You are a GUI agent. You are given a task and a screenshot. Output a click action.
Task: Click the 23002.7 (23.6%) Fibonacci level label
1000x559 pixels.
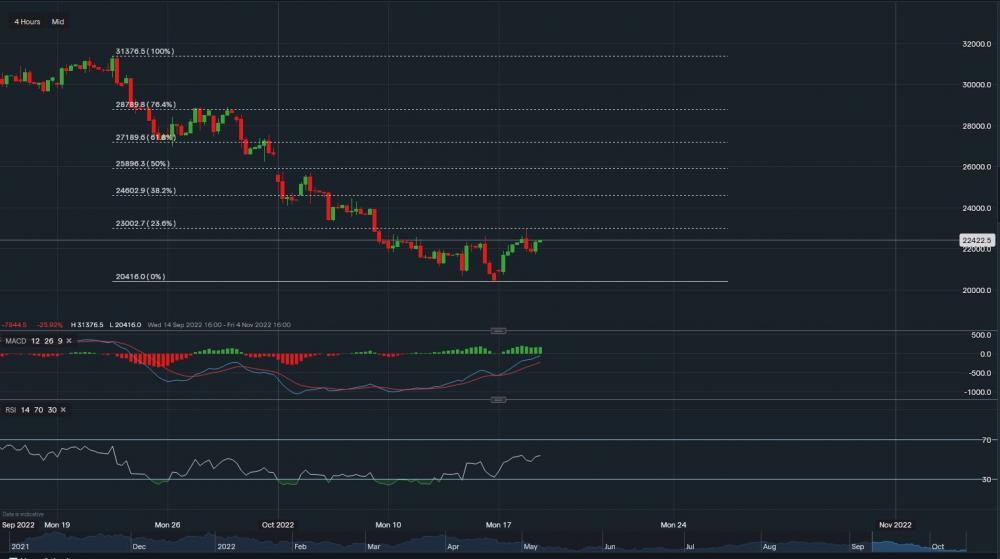pos(146,224)
